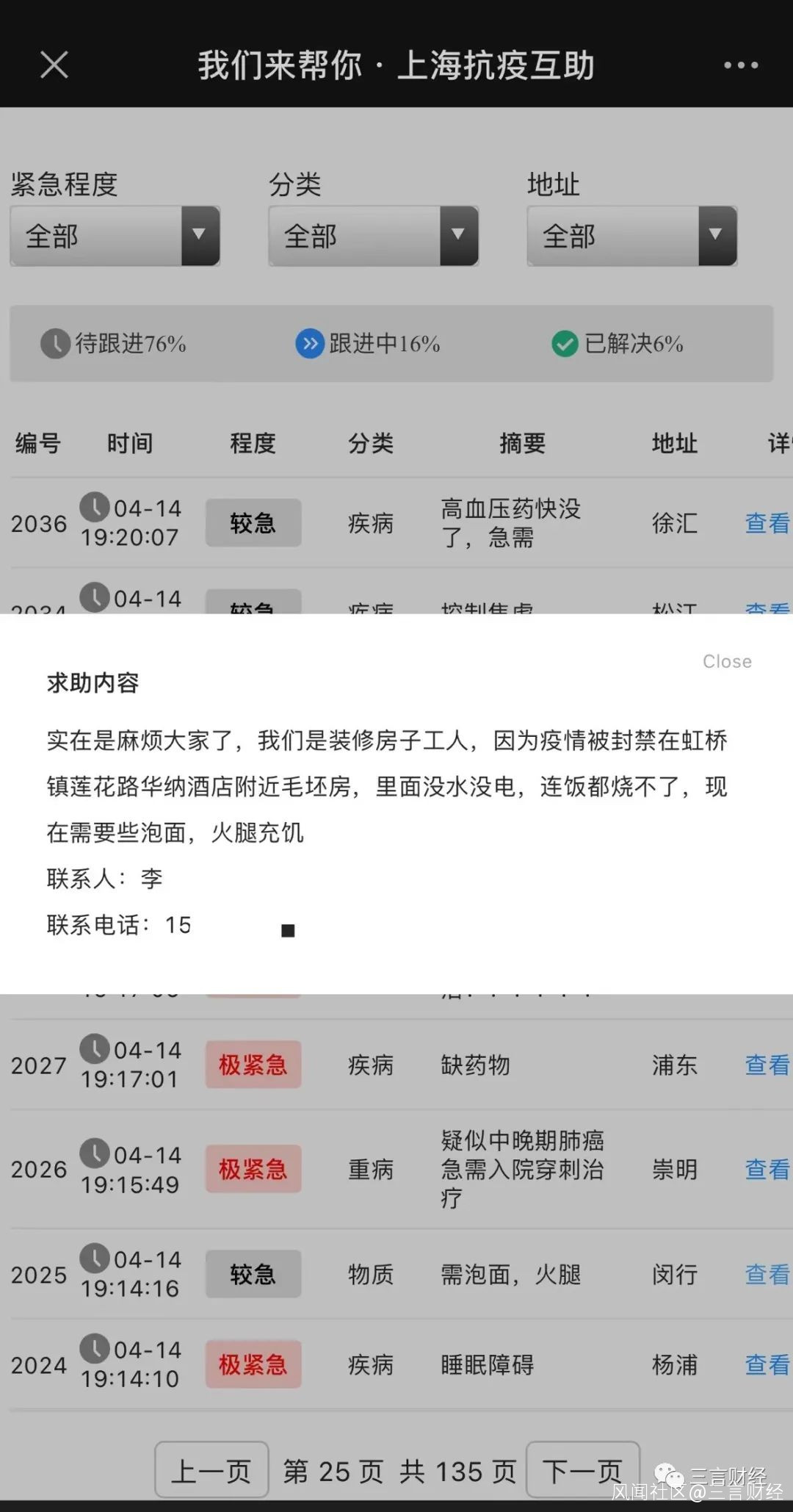Go to next page with 下一页

tap(583, 1469)
